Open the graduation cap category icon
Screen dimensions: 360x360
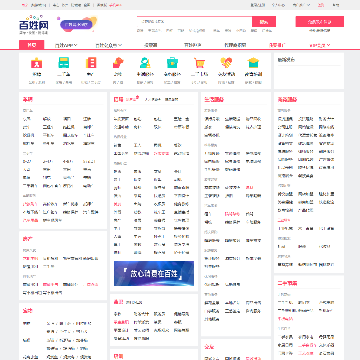point(253,62)
